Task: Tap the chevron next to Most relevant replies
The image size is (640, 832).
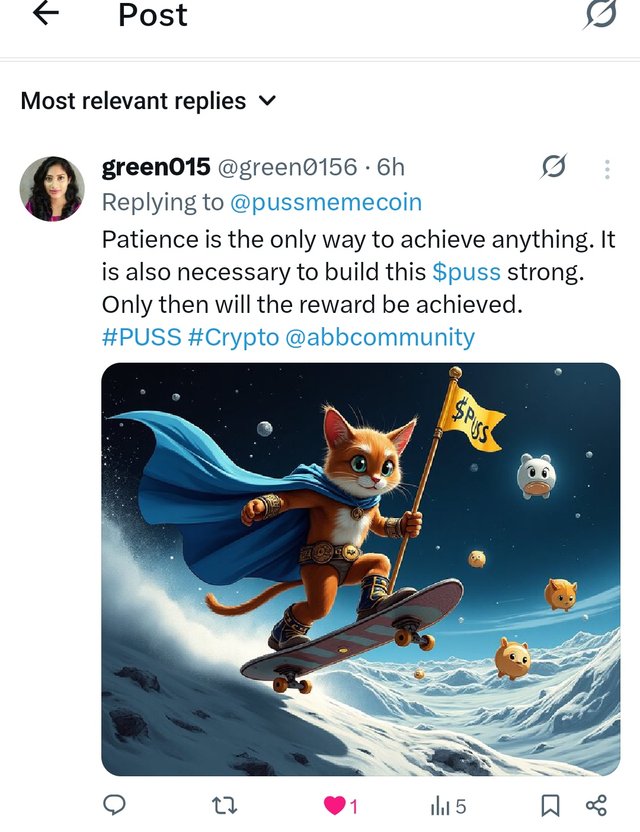Action: coord(269,100)
